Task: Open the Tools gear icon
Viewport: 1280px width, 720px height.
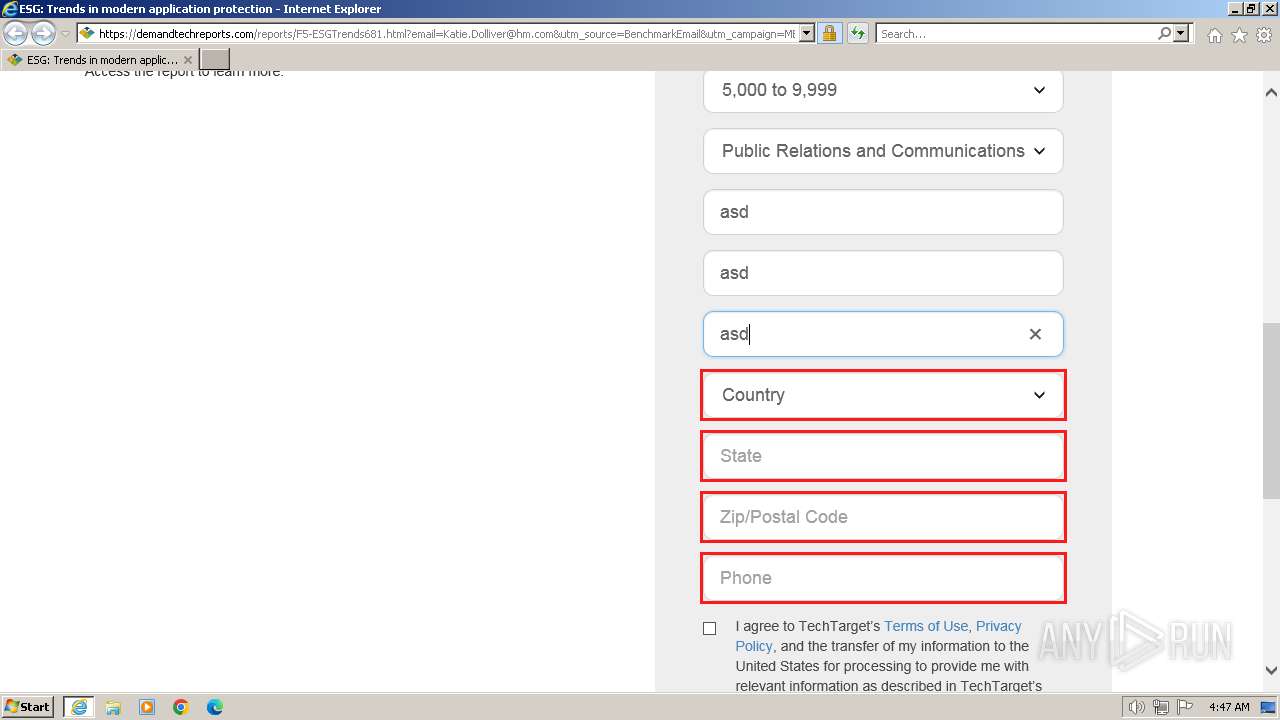Action: coord(1264,35)
